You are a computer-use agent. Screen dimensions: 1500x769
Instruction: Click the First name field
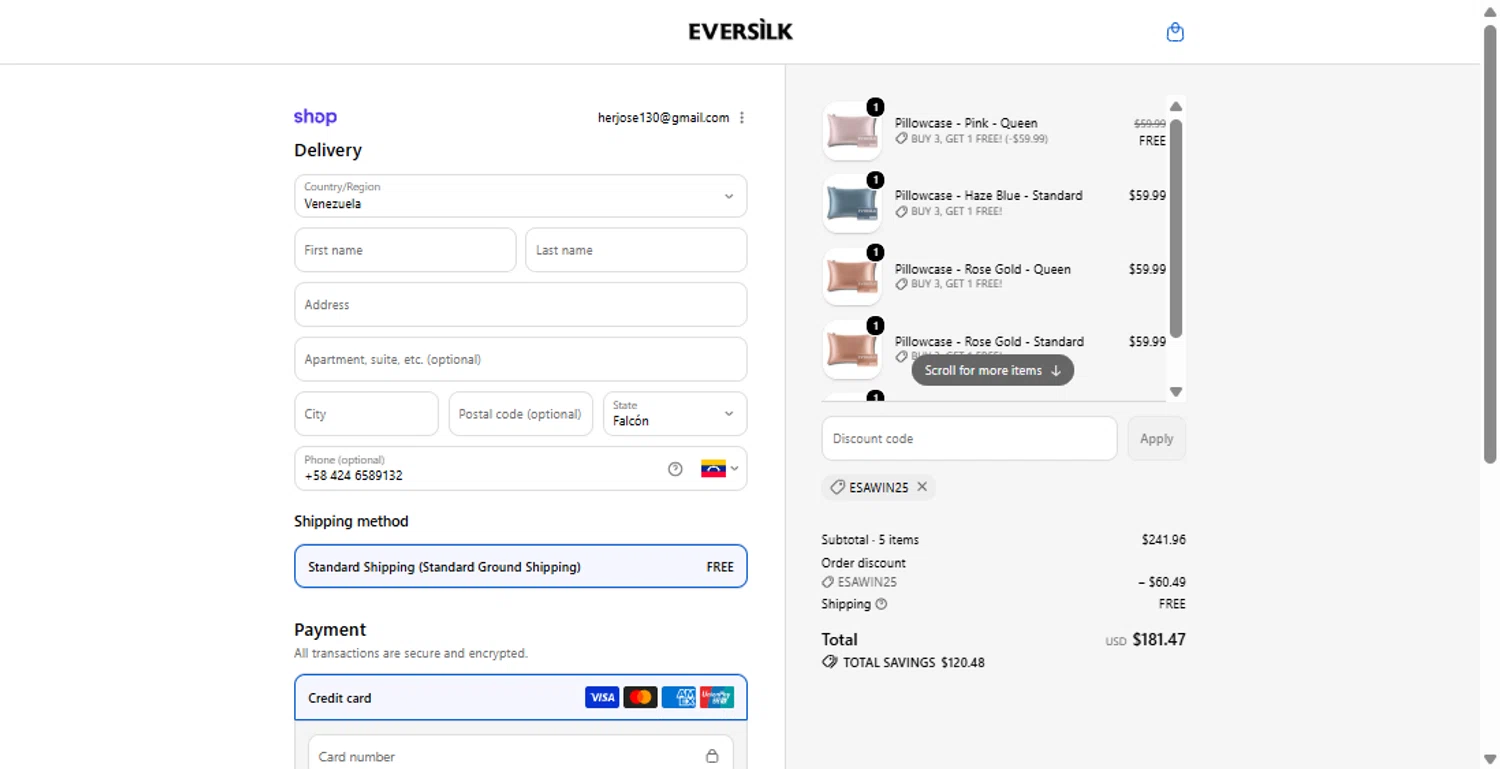[x=405, y=250]
